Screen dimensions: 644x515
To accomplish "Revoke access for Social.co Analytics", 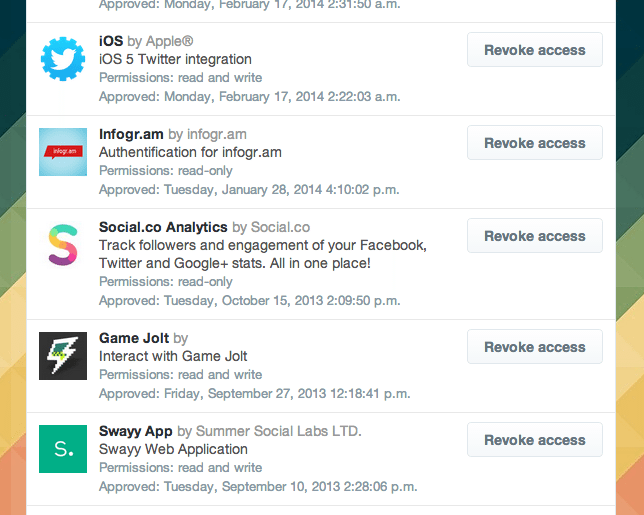I will (535, 236).
